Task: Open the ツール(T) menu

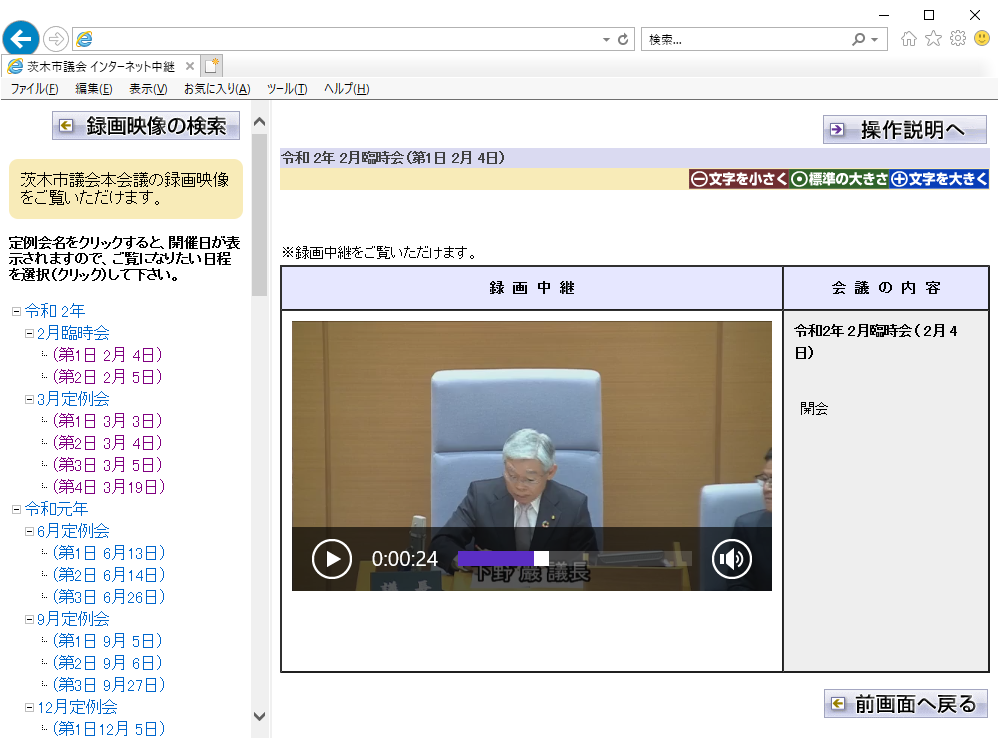Action: (287, 89)
